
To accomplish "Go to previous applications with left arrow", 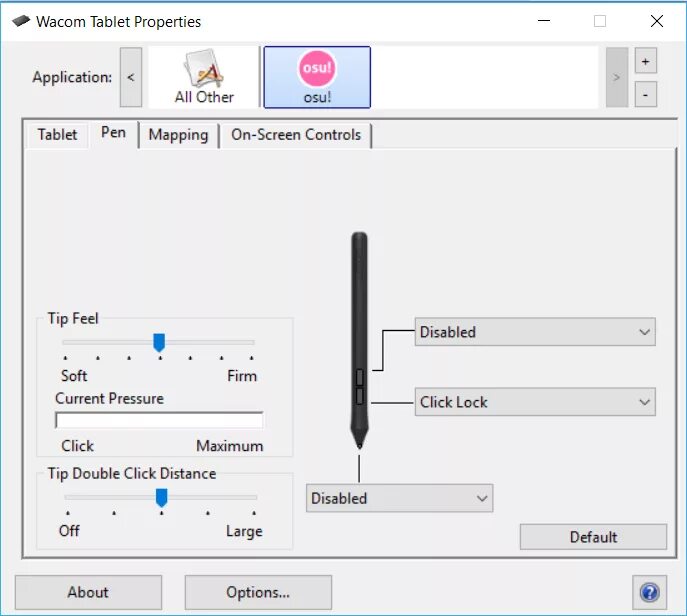I will pos(131,77).
